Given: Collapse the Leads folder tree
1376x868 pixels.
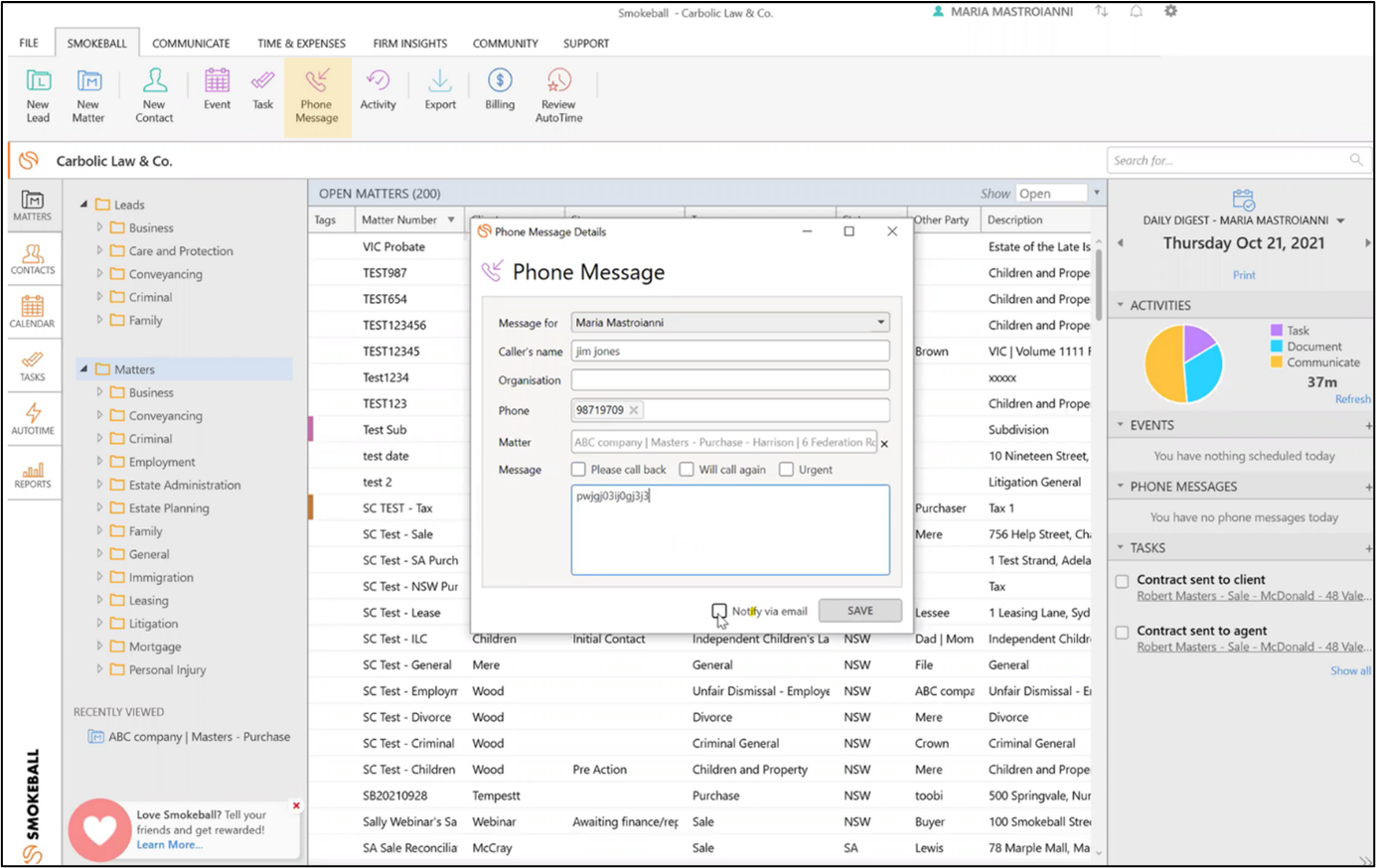Looking at the screenshot, I should pos(83,205).
